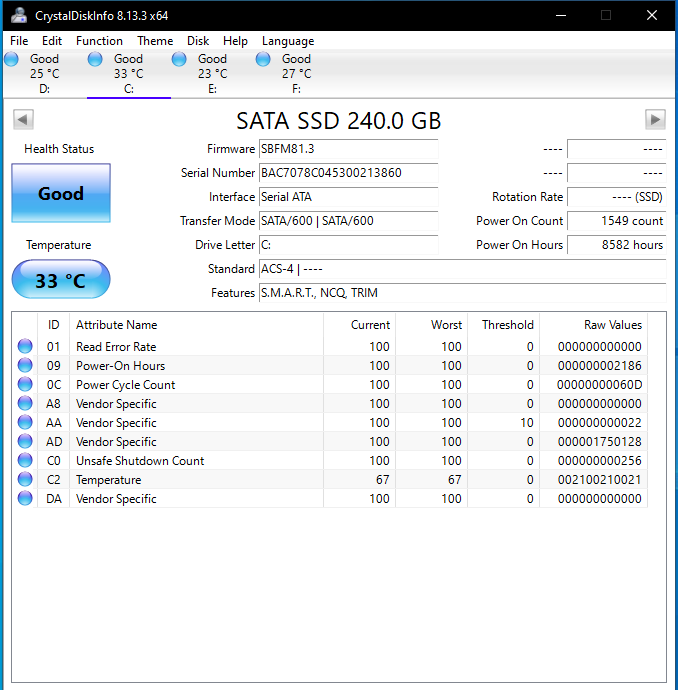This screenshot has width=678, height=690.
Task: Open the File menu
Action: [19, 41]
